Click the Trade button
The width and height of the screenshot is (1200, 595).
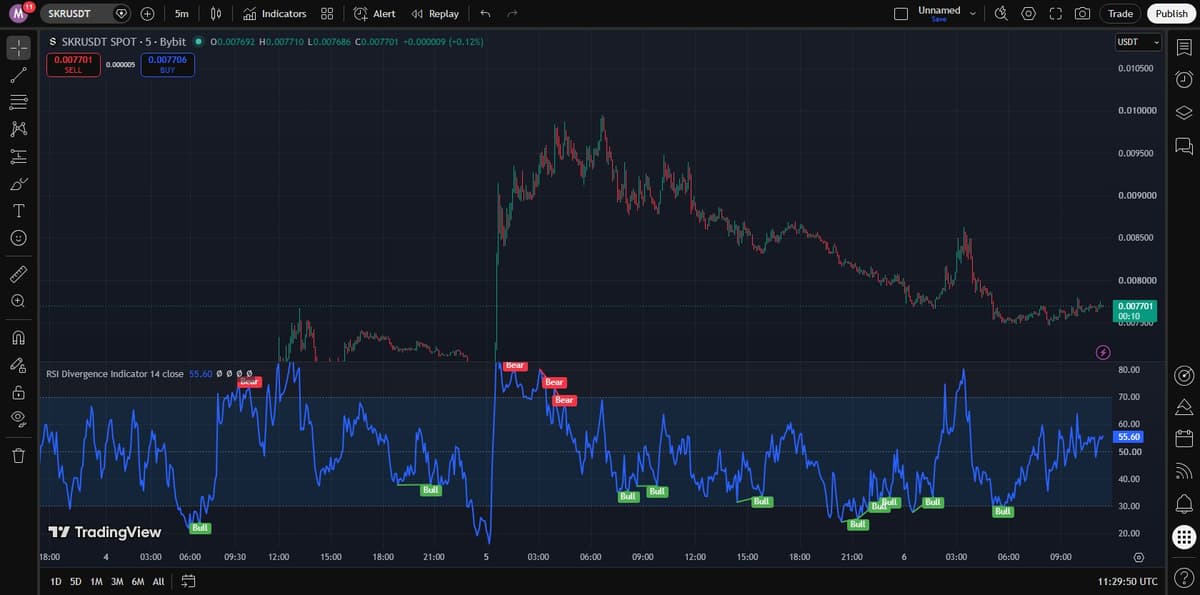click(x=1121, y=14)
